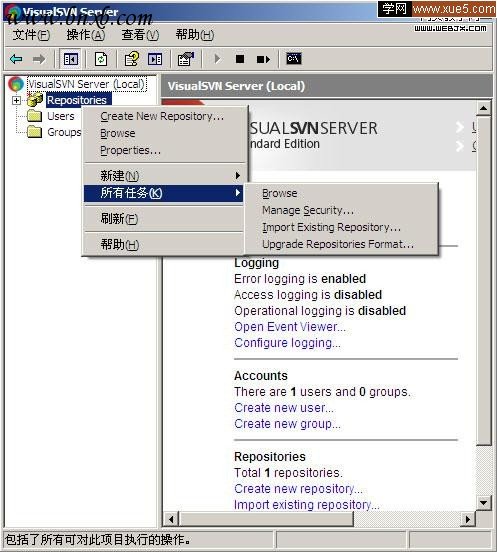Open the 操作(A) menu

86,35
